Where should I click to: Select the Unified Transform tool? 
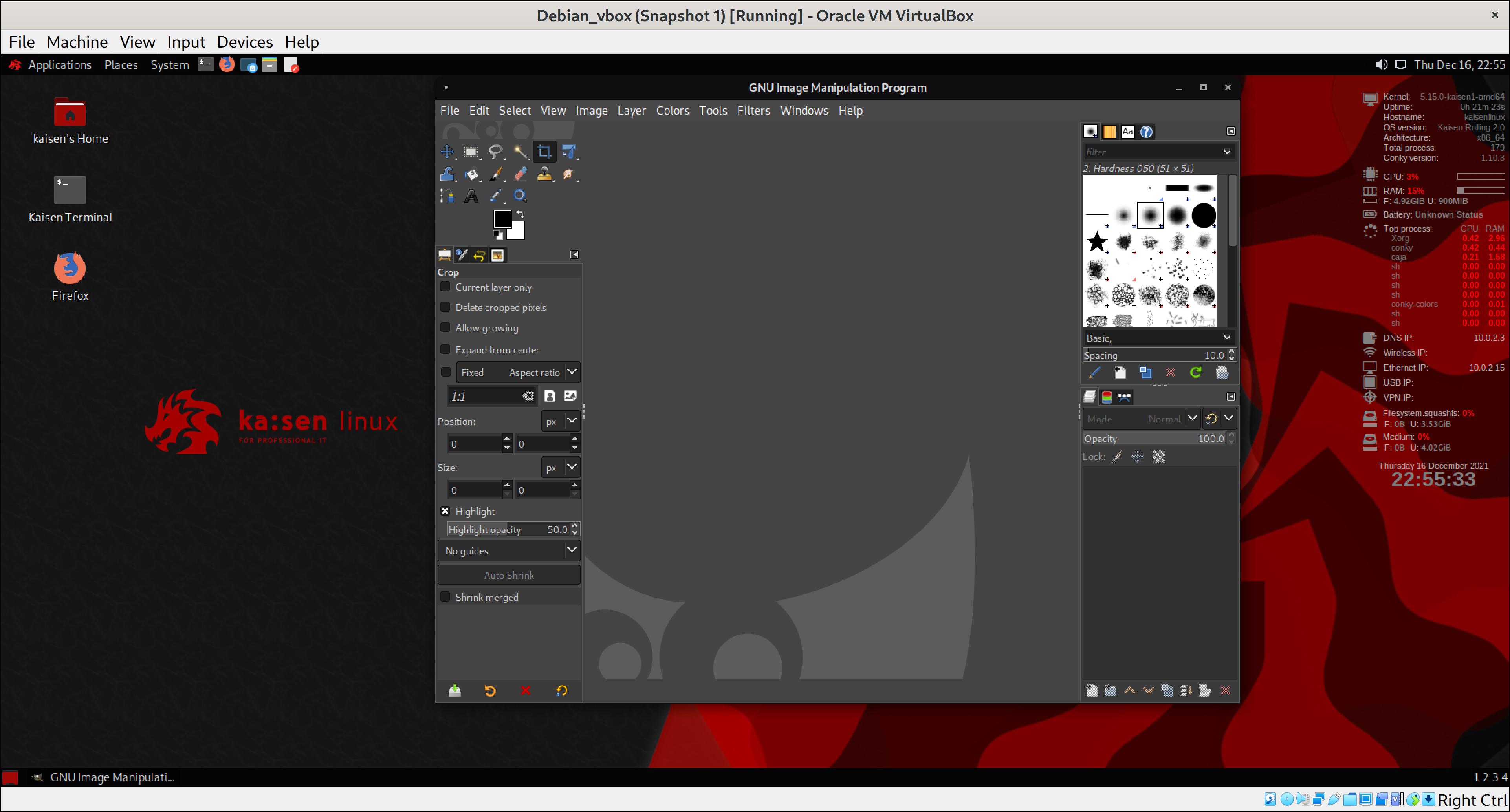coord(568,152)
